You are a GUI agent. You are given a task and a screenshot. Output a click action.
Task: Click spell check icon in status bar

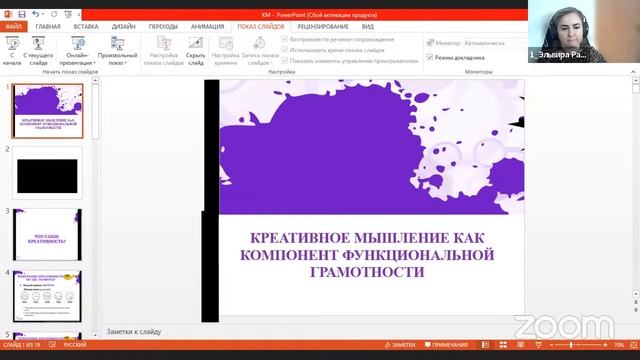[x=52, y=345]
